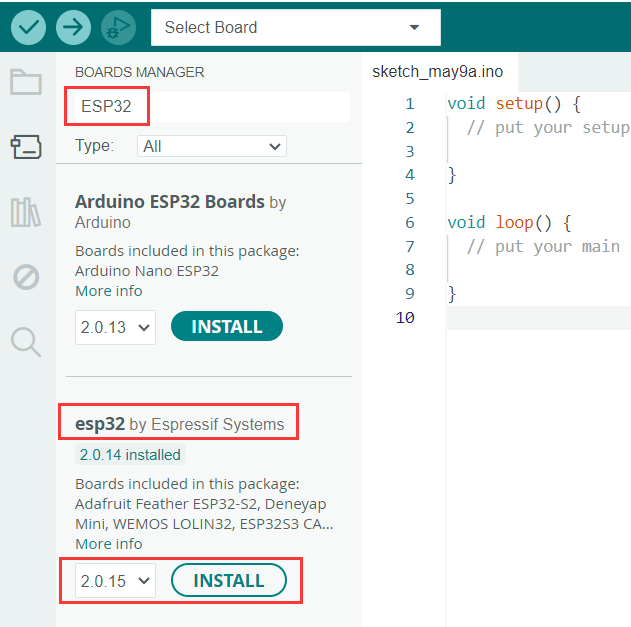Switch to the sketch_may9a.ino tab
631x627 pixels.
437,71
